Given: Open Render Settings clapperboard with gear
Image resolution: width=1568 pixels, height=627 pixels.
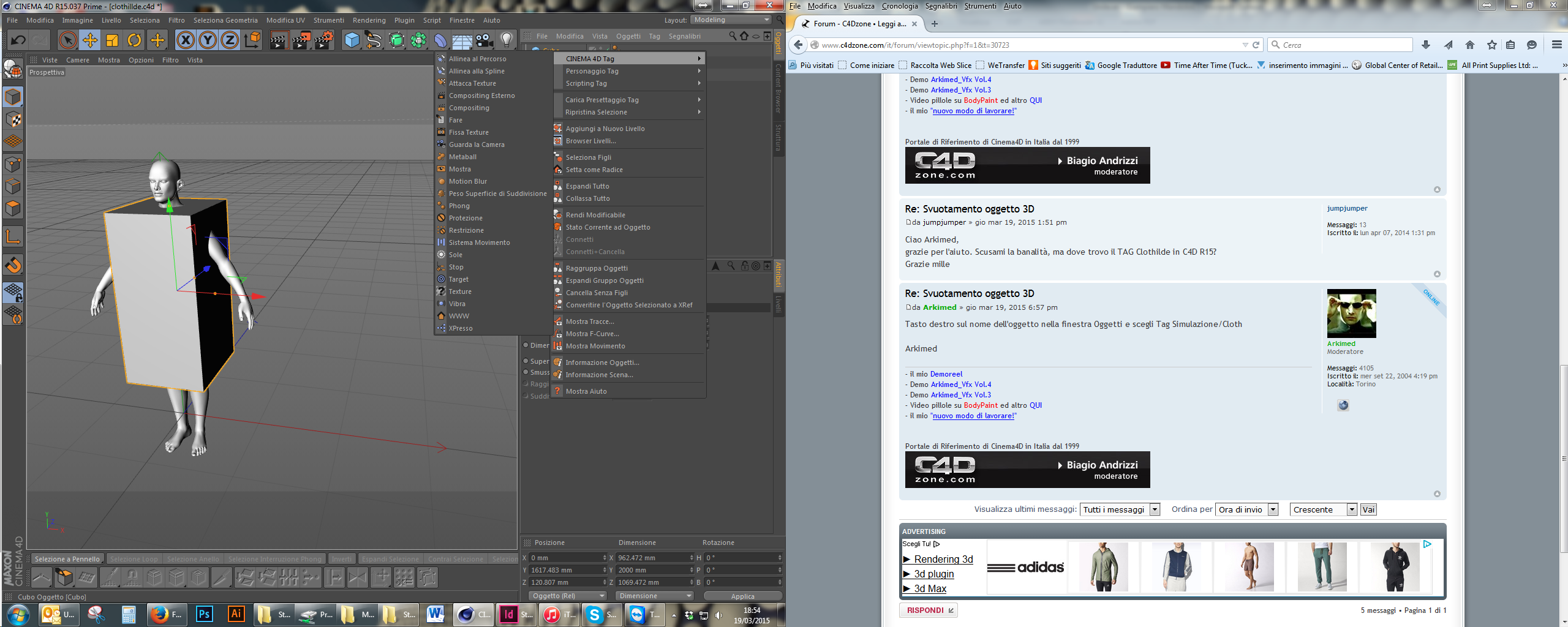Looking at the screenshot, I should click(x=323, y=40).
